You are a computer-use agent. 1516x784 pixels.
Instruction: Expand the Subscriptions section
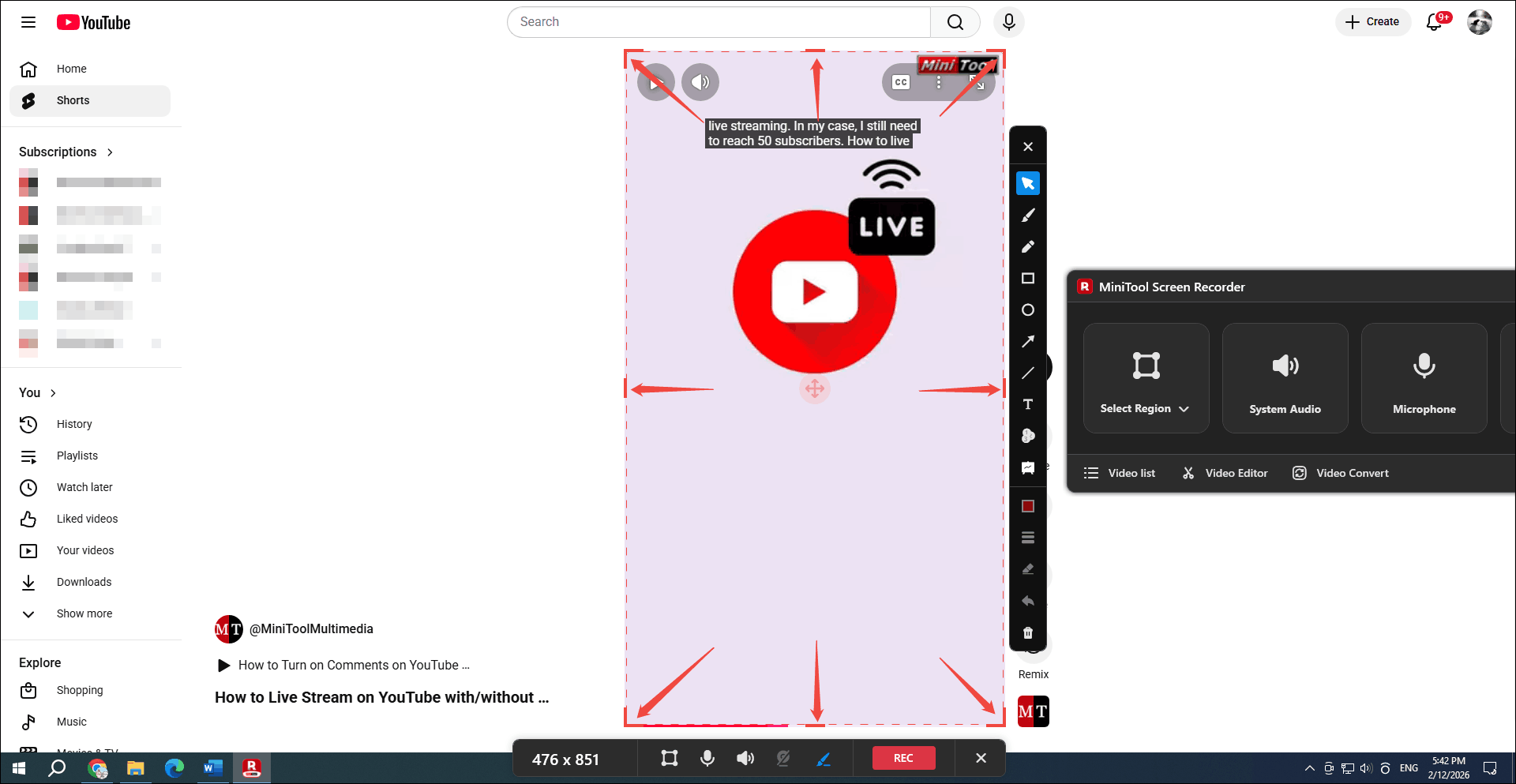click(108, 152)
